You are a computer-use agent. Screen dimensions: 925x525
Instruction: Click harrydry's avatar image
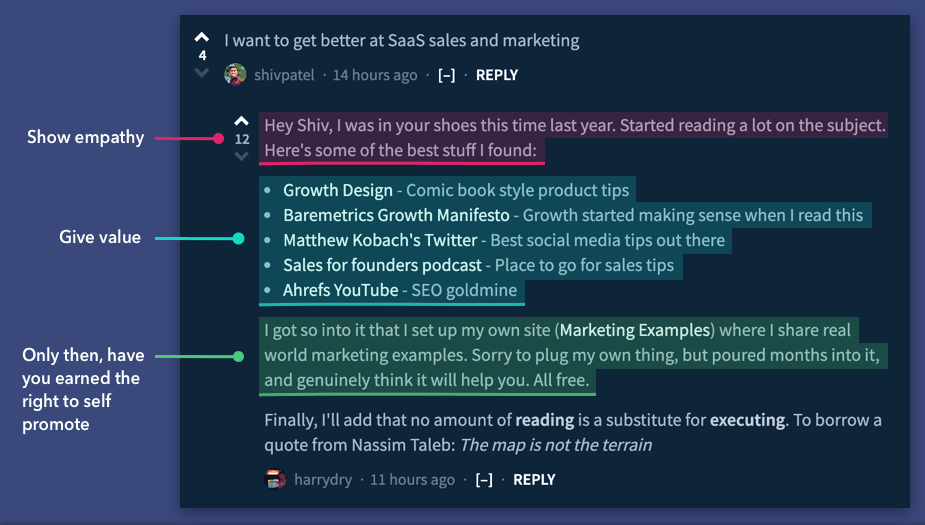(275, 480)
